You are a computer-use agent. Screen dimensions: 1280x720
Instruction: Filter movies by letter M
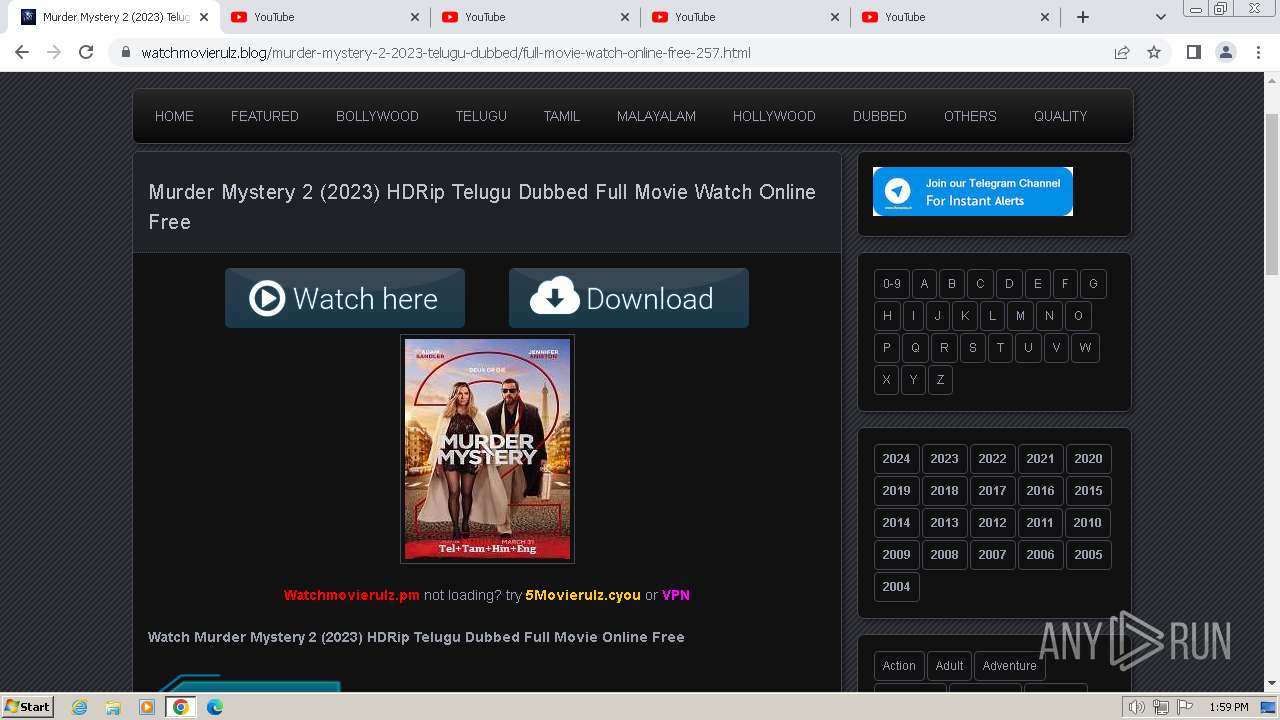[1020, 316]
